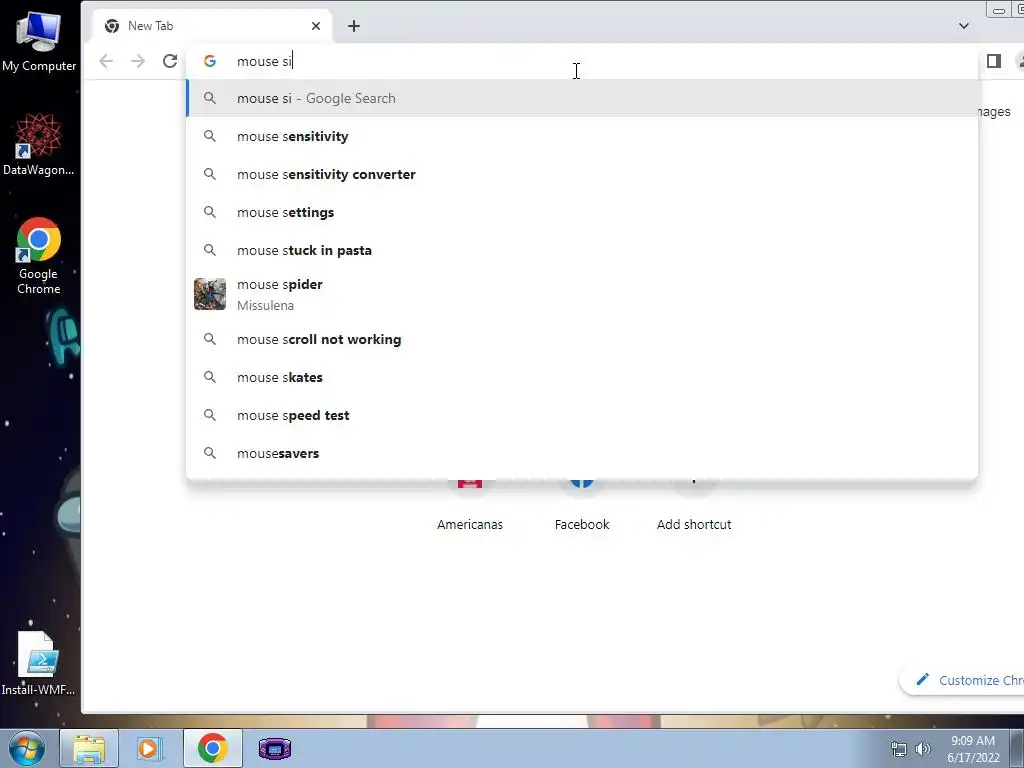Click search icon beside "mouse speed test"
The image size is (1024, 768).
pyautogui.click(x=210, y=415)
